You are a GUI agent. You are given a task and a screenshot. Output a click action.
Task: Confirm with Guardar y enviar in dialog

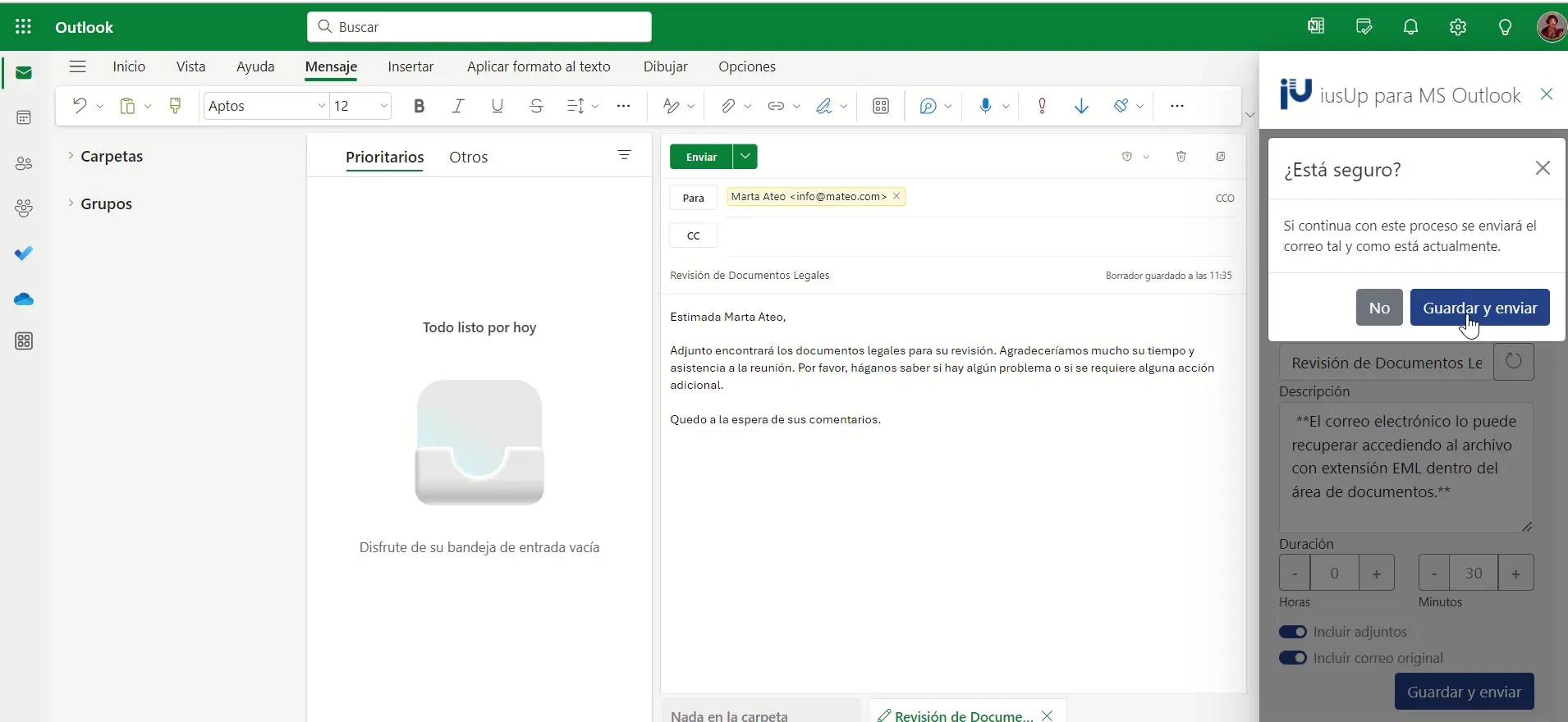(x=1479, y=308)
